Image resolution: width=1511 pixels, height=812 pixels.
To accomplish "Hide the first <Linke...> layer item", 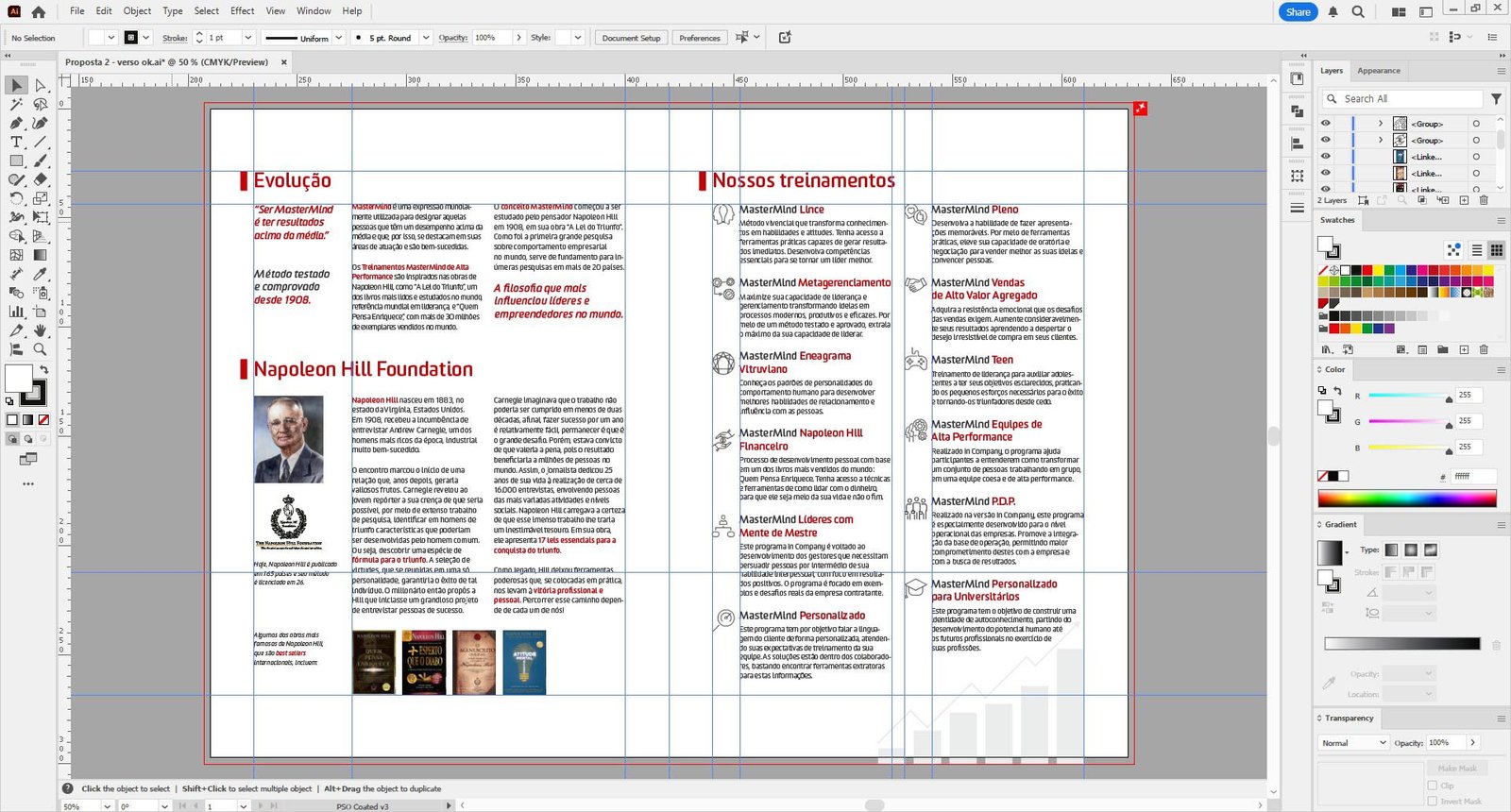I will click(x=1325, y=157).
